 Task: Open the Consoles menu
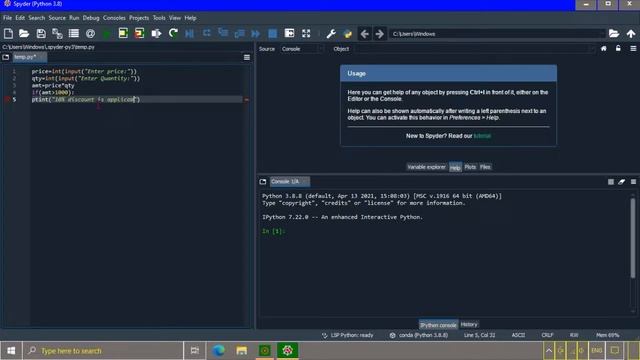(x=114, y=18)
